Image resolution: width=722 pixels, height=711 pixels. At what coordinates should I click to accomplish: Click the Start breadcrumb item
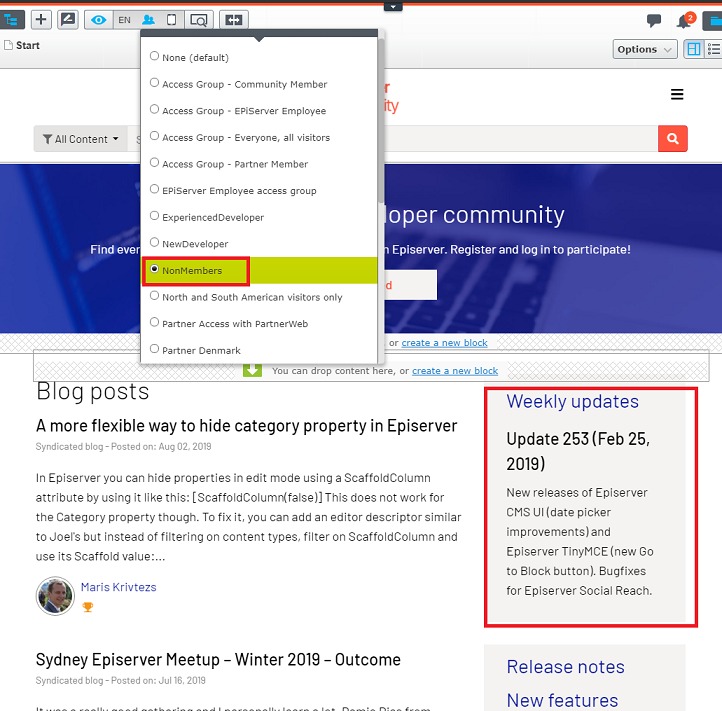click(27, 46)
